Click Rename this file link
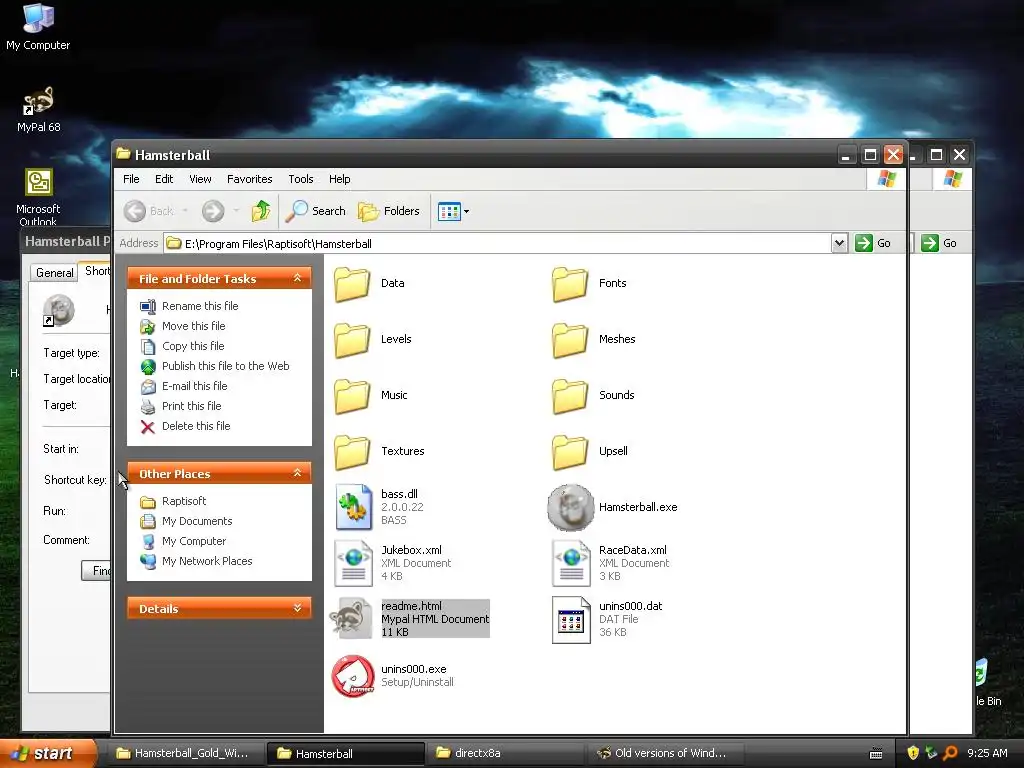The width and height of the screenshot is (1024, 768). pyautogui.click(x=200, y=306)
